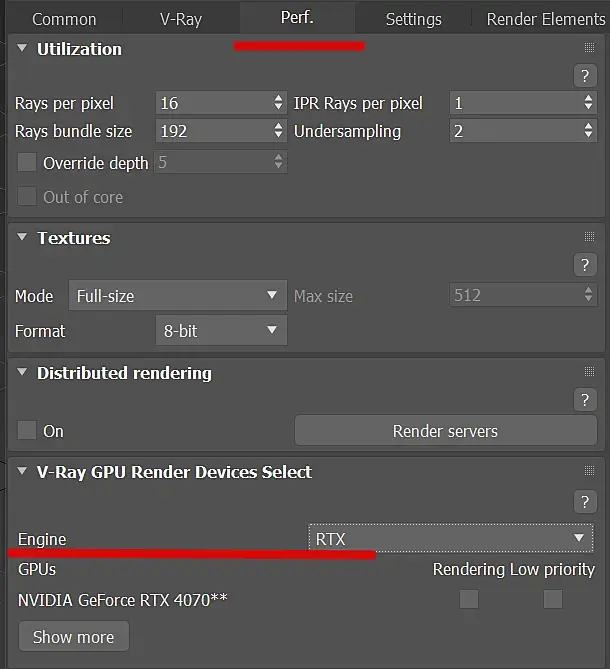The width and height of the screenshot is (610, 669).
Task: Switch to the Render Elements tab
Action: [546, 19]
